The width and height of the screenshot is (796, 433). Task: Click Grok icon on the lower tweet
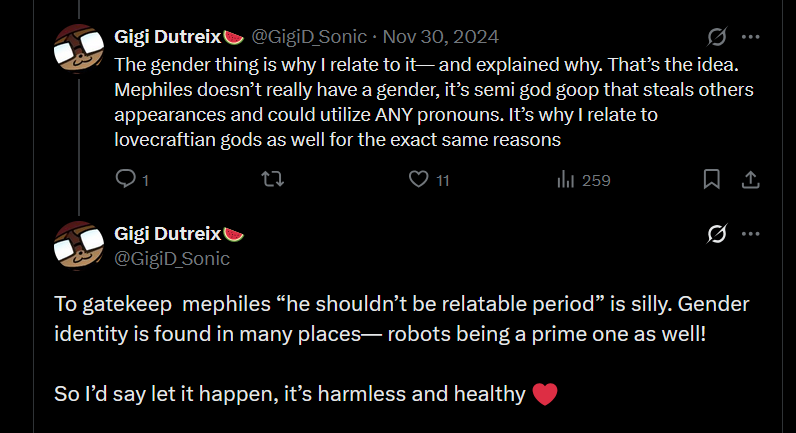[716, 234]
